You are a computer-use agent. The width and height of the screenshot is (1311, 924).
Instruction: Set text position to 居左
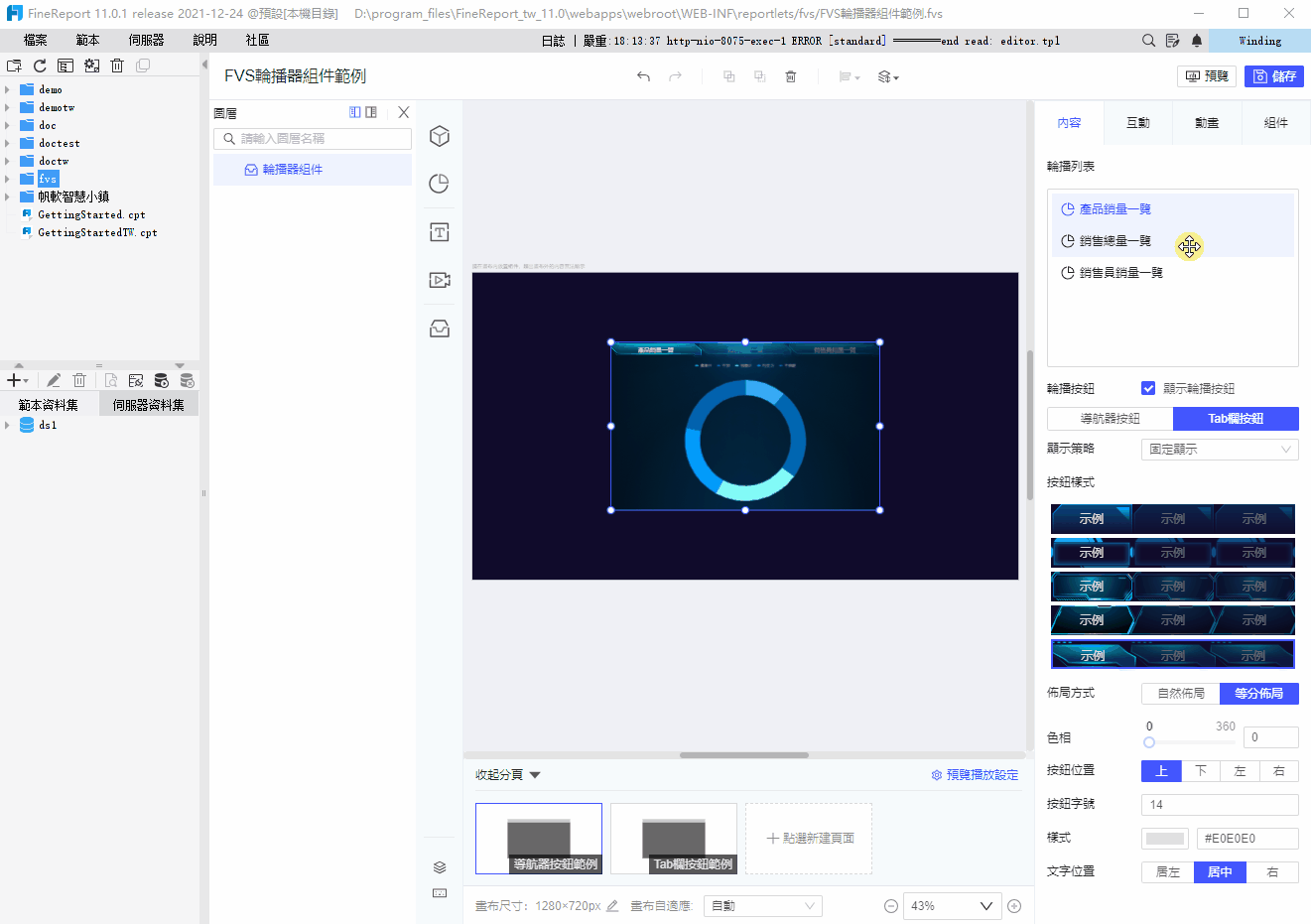pos(1168,872)
